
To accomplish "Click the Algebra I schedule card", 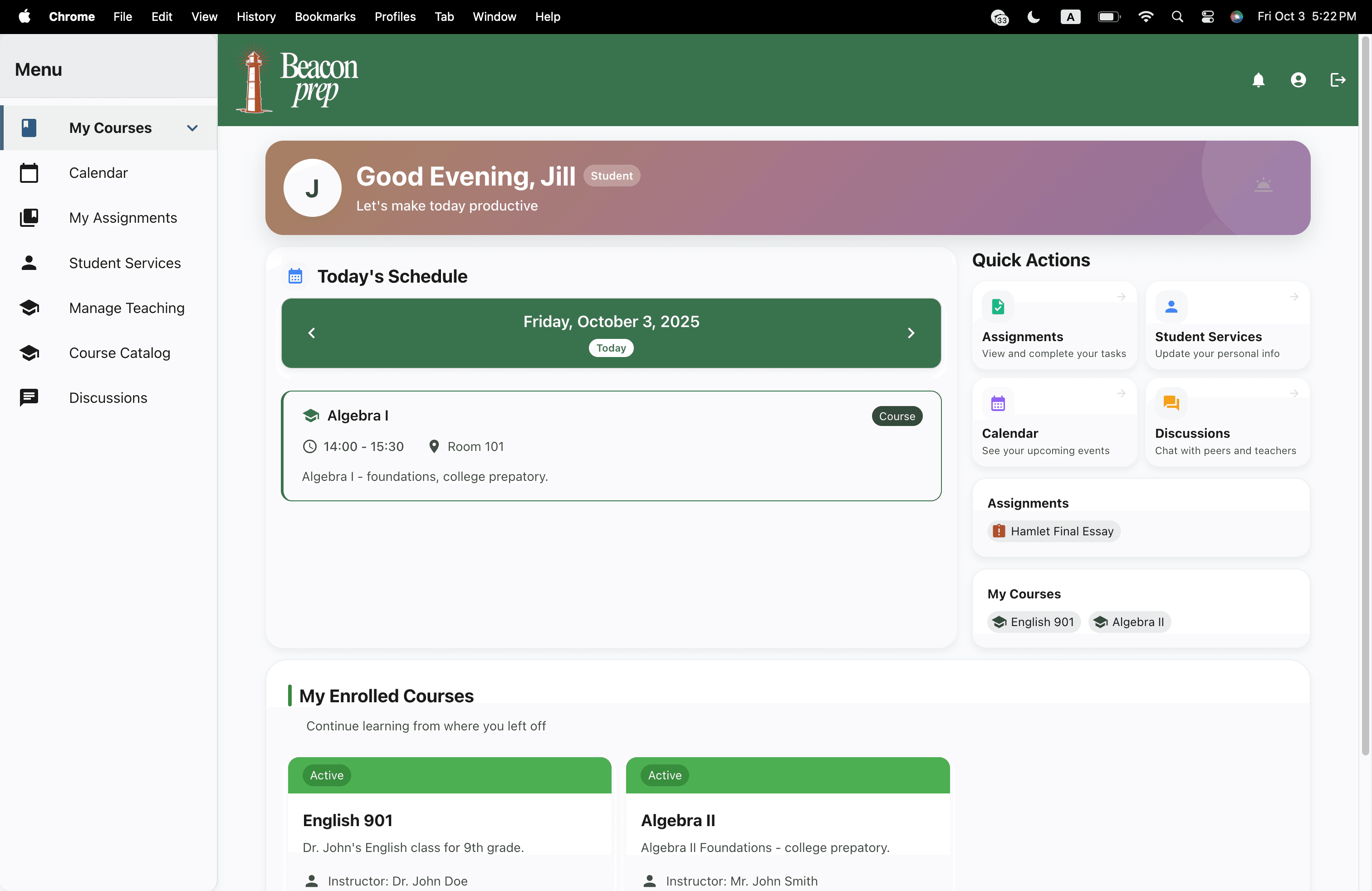I will [611, 446].
